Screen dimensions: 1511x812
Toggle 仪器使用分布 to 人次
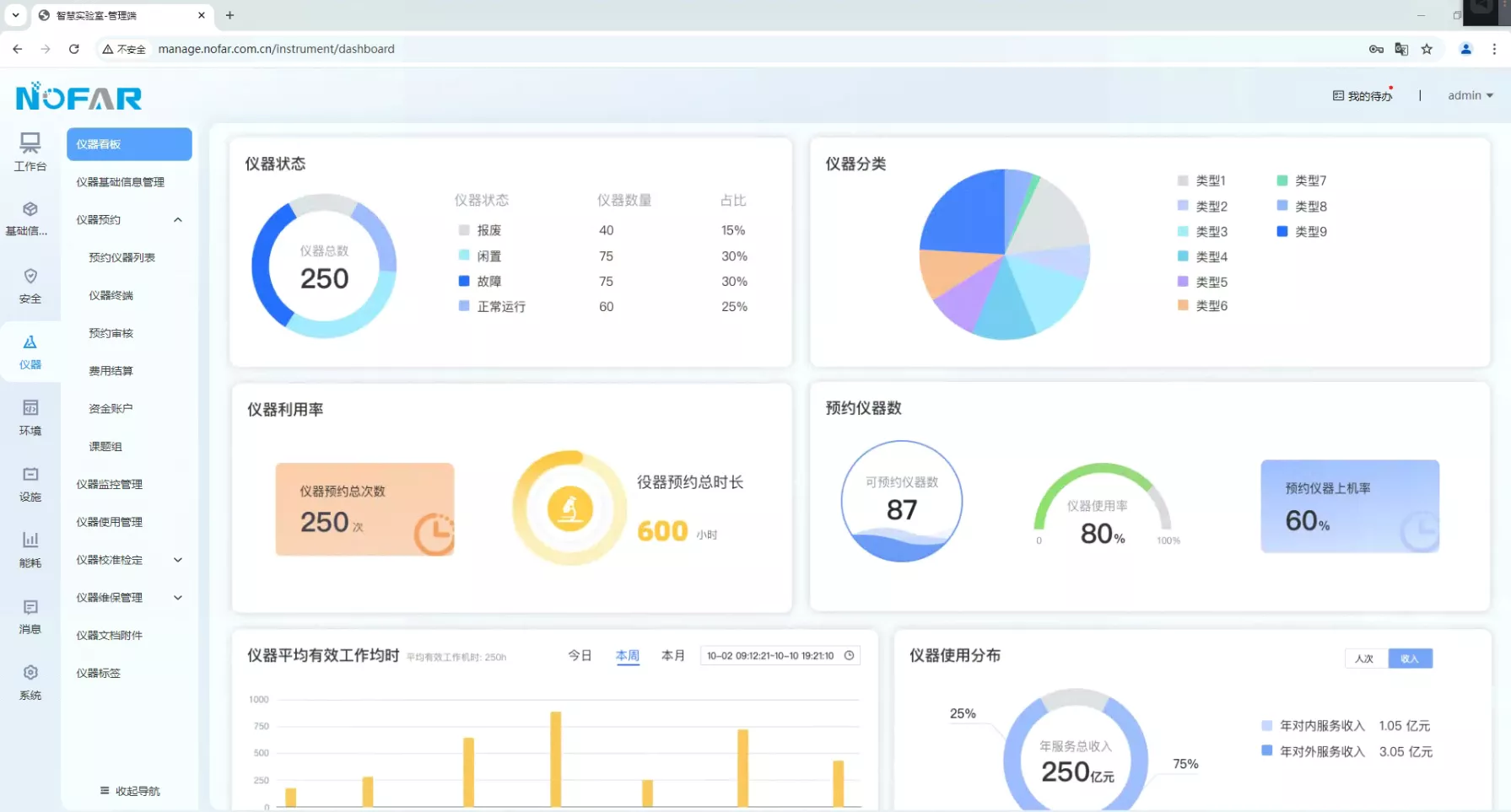point(1365,659)
